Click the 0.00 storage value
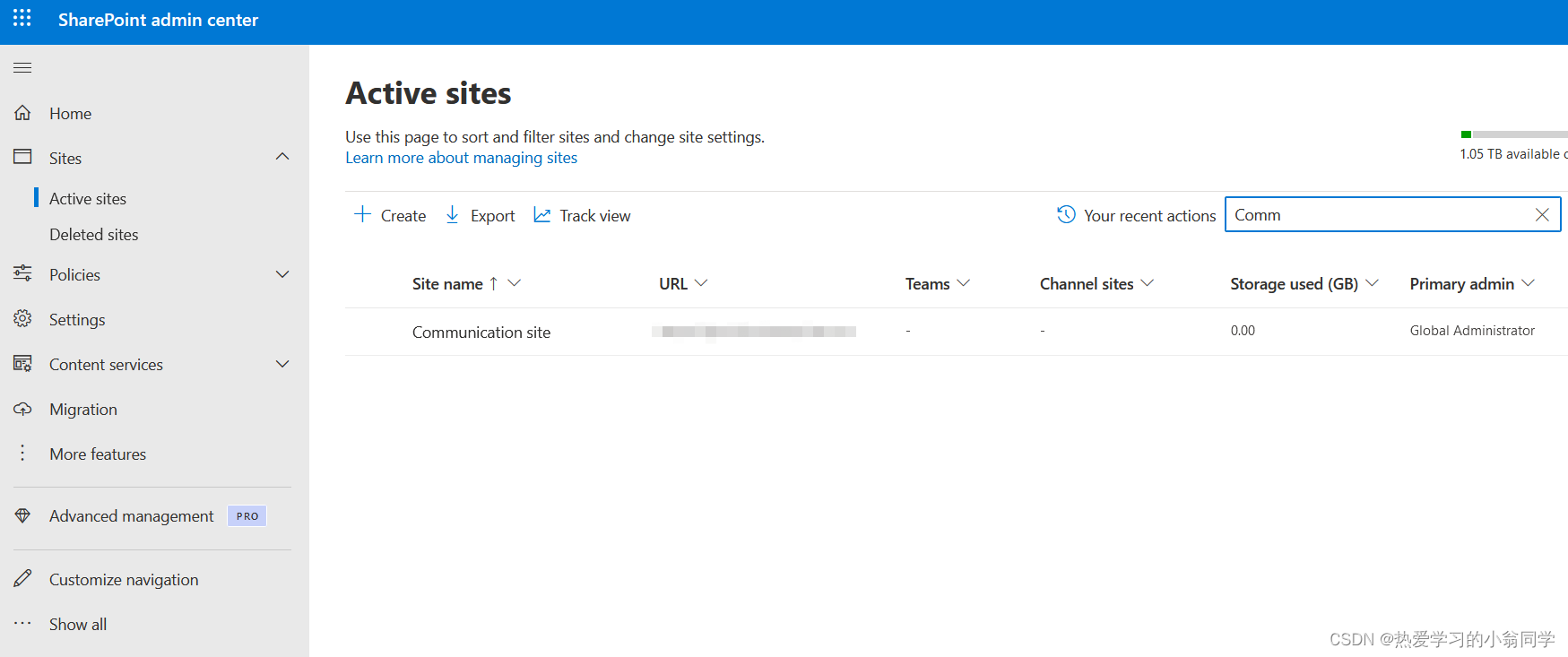 click(1243, 331)
